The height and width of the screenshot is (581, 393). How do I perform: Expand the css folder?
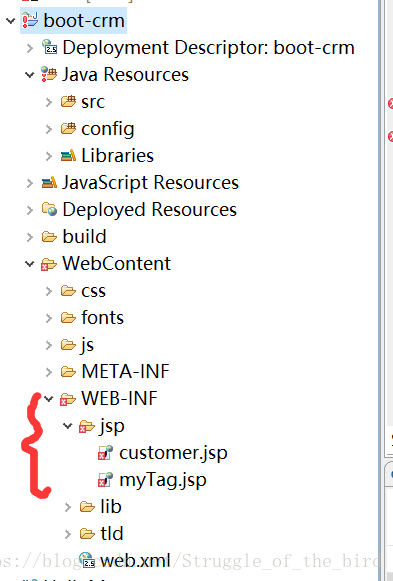[49, 291]
